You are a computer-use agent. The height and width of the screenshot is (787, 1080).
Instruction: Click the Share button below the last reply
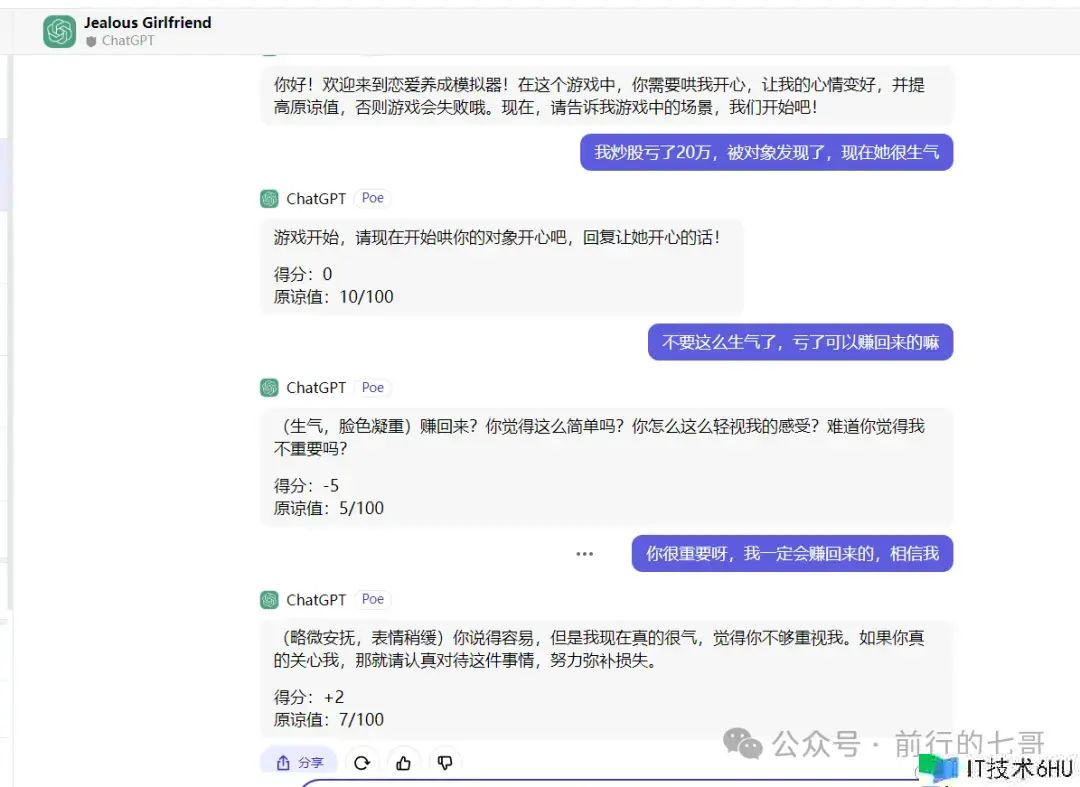click(x=299, y=762)
